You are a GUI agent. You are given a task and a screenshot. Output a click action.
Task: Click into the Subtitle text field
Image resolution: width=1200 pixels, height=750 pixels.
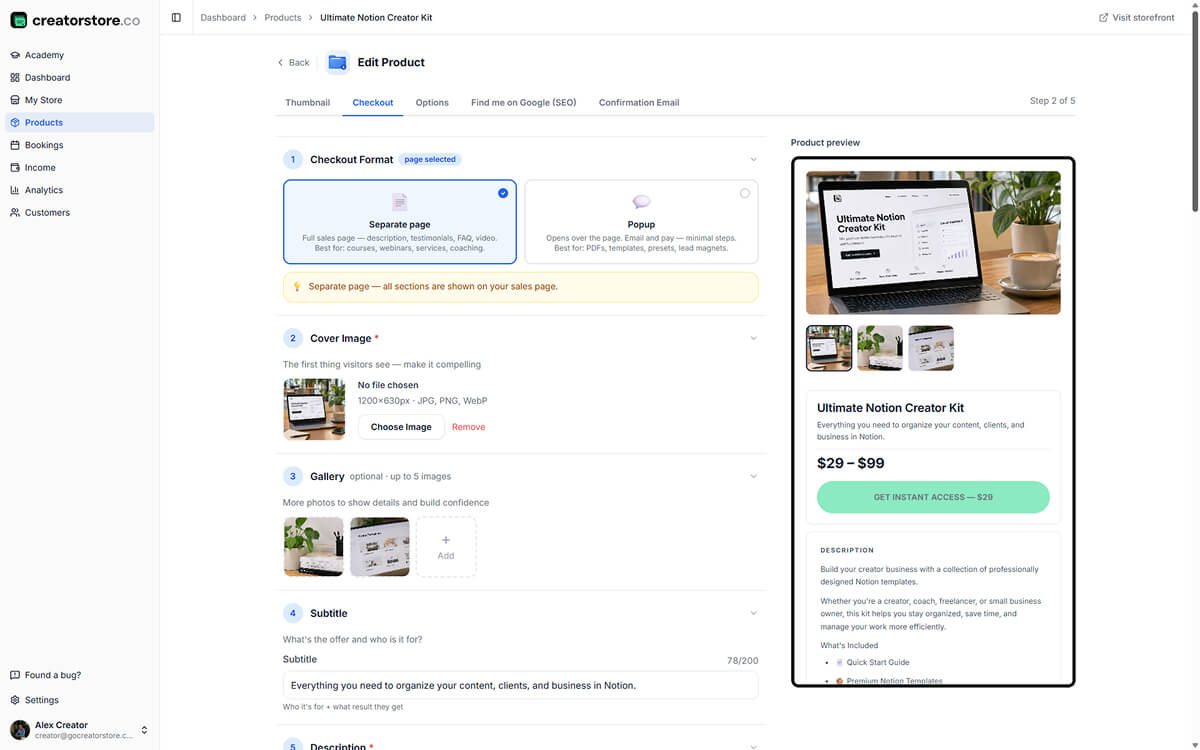(x=520, y=685)
